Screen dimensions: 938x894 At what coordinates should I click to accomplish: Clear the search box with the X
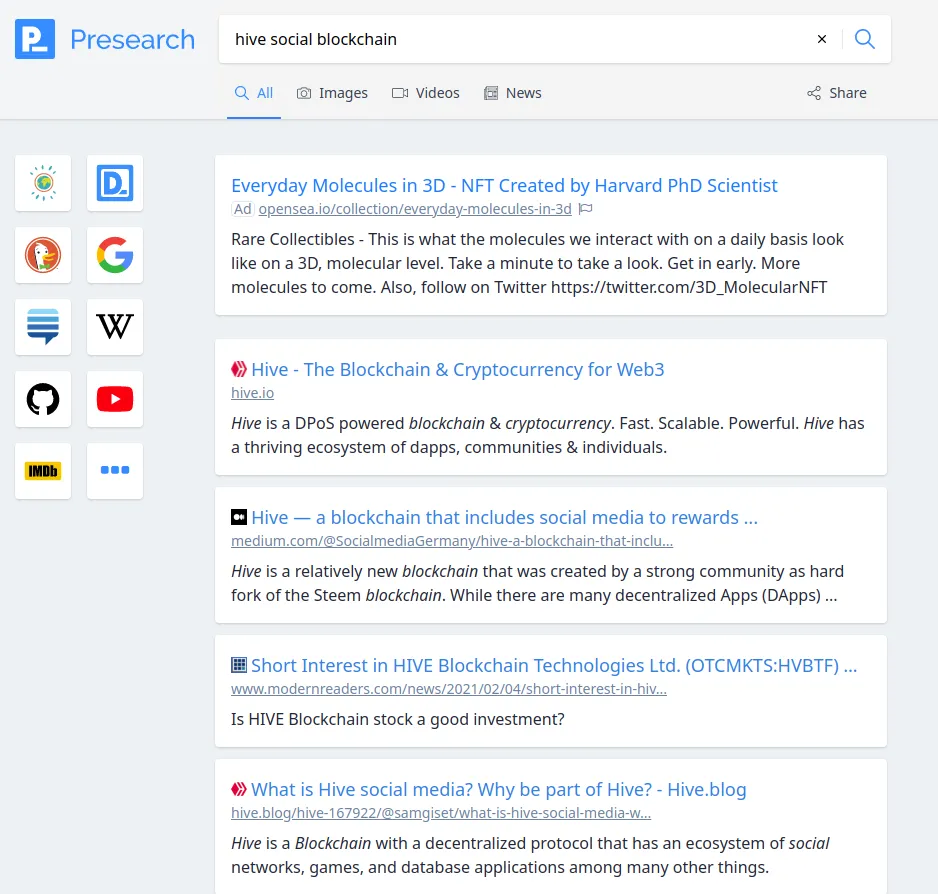[822, 39]
